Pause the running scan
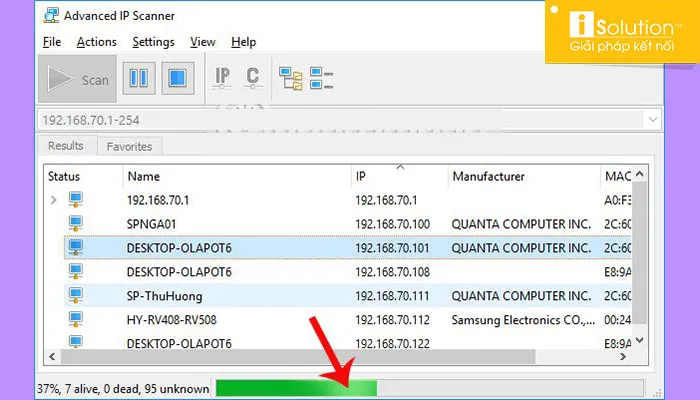Image resolution: width=700 pixels, height=400 pixels. click(139, 79)
